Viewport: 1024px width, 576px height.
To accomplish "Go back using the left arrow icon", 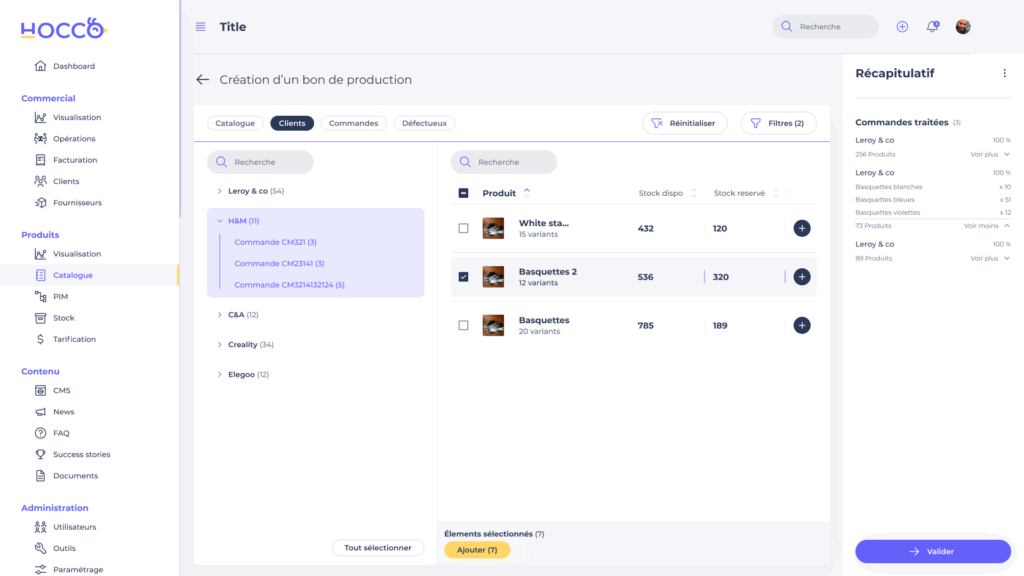I will click(x=203, y=80).
